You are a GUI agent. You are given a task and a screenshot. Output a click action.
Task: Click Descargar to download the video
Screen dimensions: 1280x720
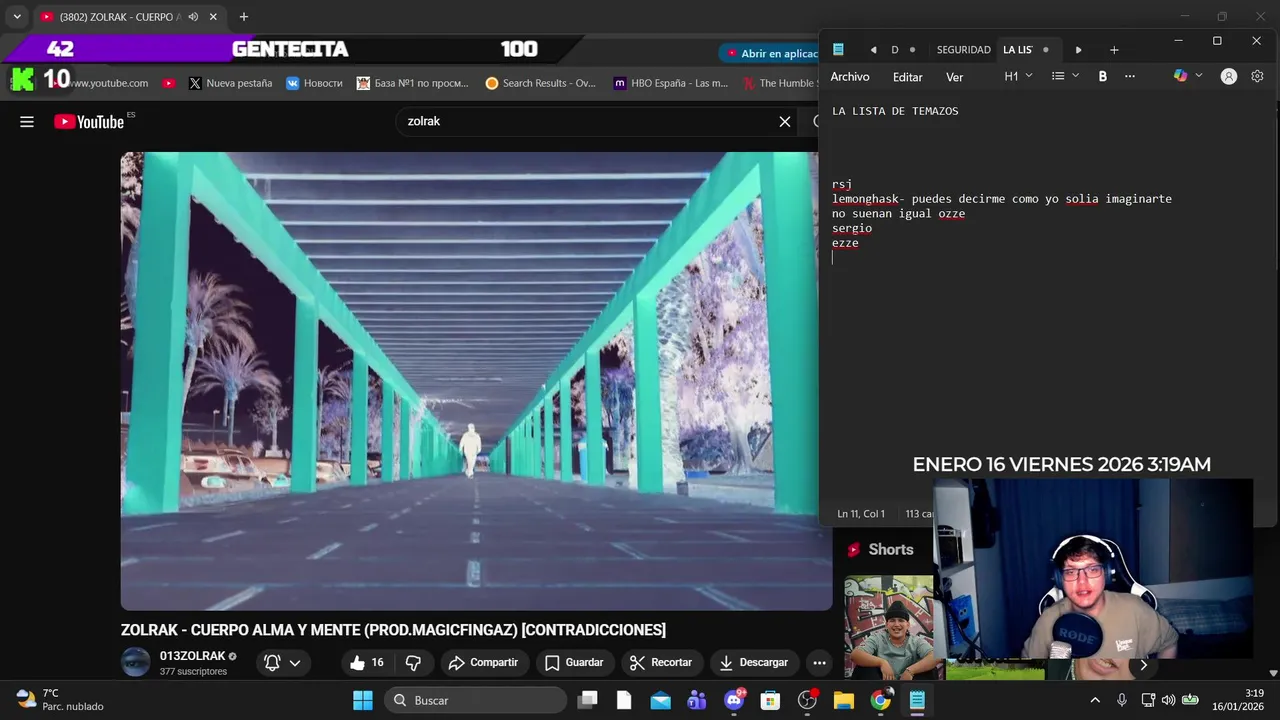tap(754, 662)
